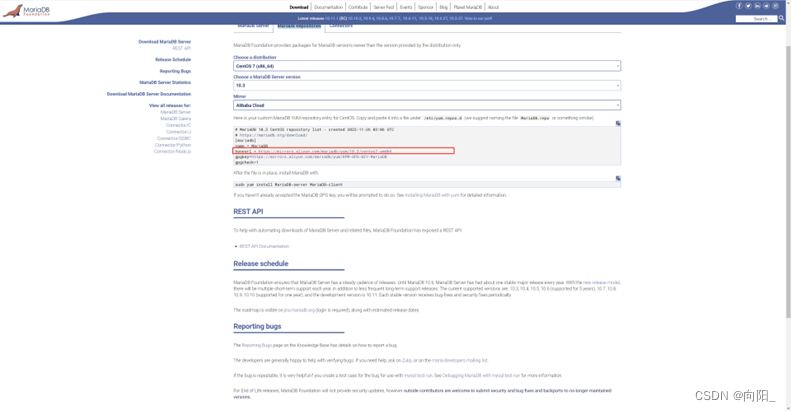791x411 pixels.
Task: Click the MariaDB Foundation sea lion logo
Action: tap(27, 11)
